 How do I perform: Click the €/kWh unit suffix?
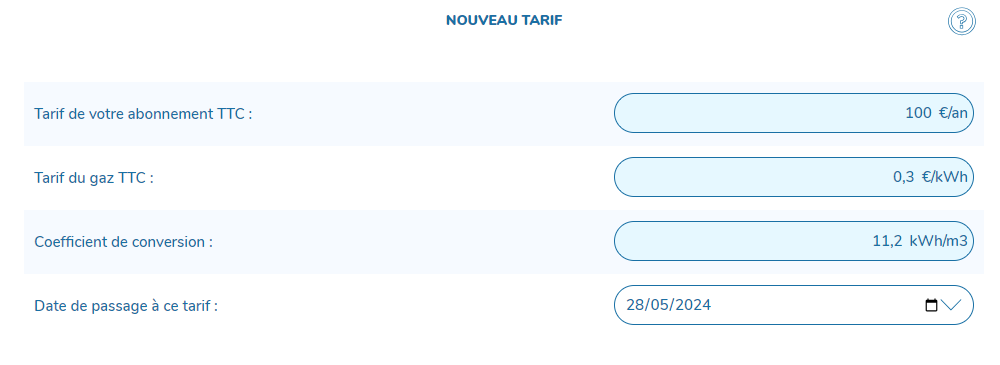pyautogui.click(x=945, y=177)
